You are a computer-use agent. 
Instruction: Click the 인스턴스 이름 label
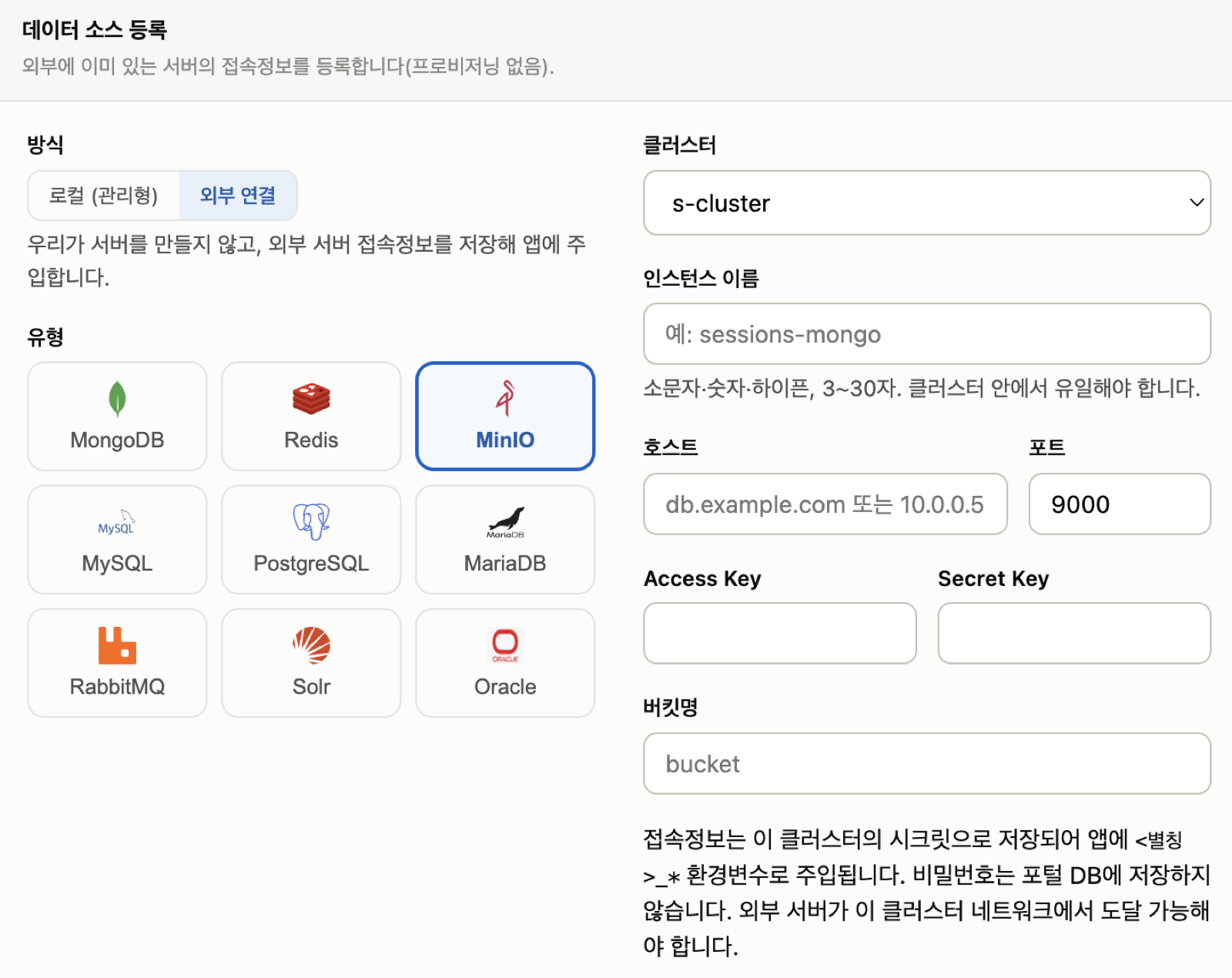coord(701,278)
